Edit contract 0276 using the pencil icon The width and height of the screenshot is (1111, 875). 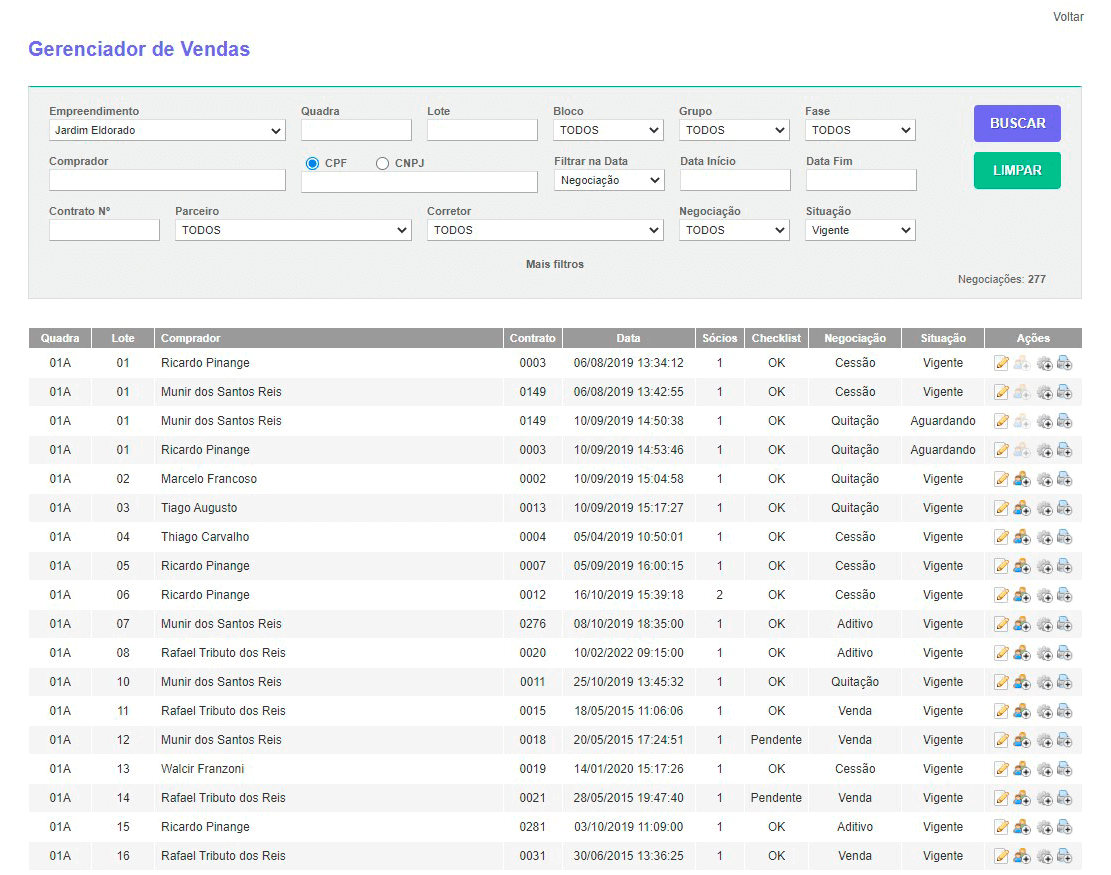(1001, 624)
